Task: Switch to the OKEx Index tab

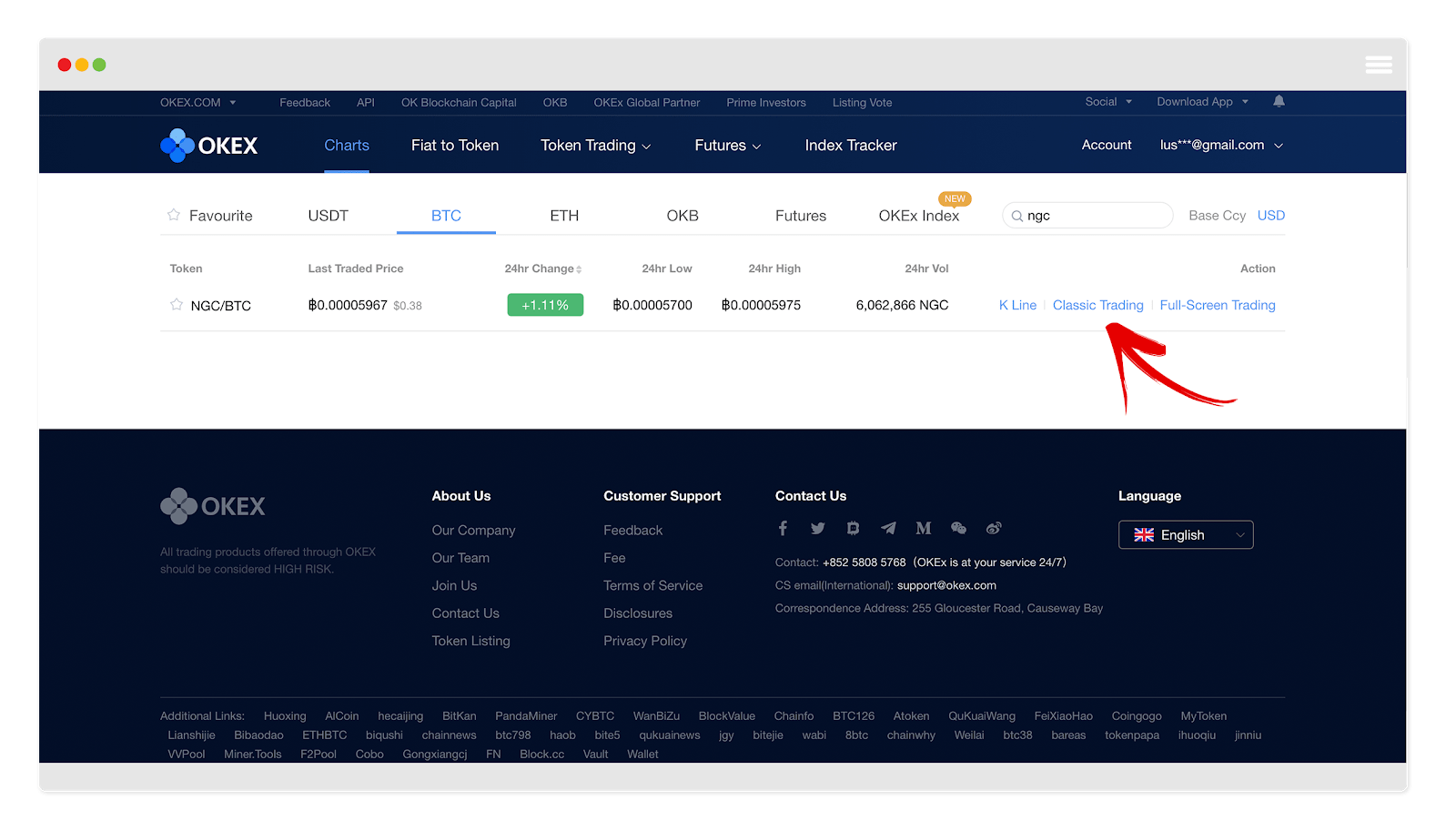Action: 919,216
